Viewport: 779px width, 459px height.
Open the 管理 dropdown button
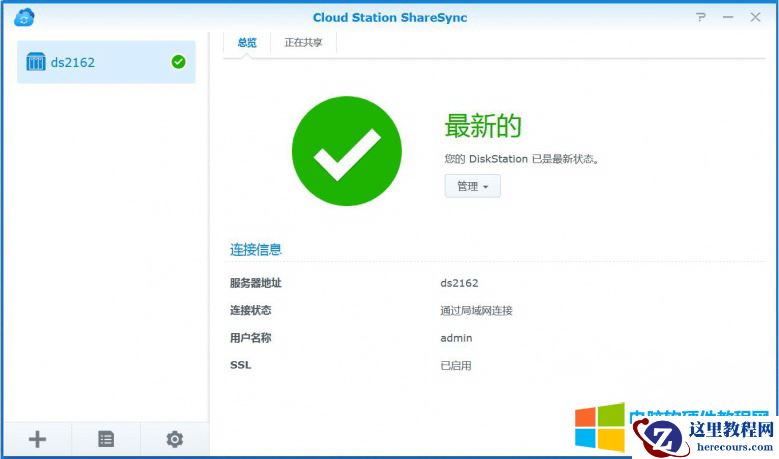click(x=472, y=186)
